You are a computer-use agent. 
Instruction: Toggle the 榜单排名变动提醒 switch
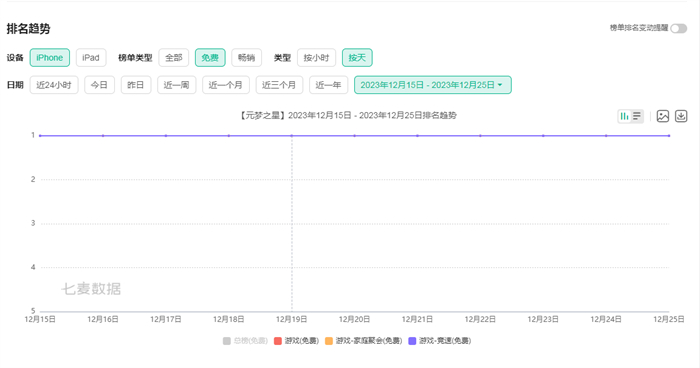click(x=679, y=29)
